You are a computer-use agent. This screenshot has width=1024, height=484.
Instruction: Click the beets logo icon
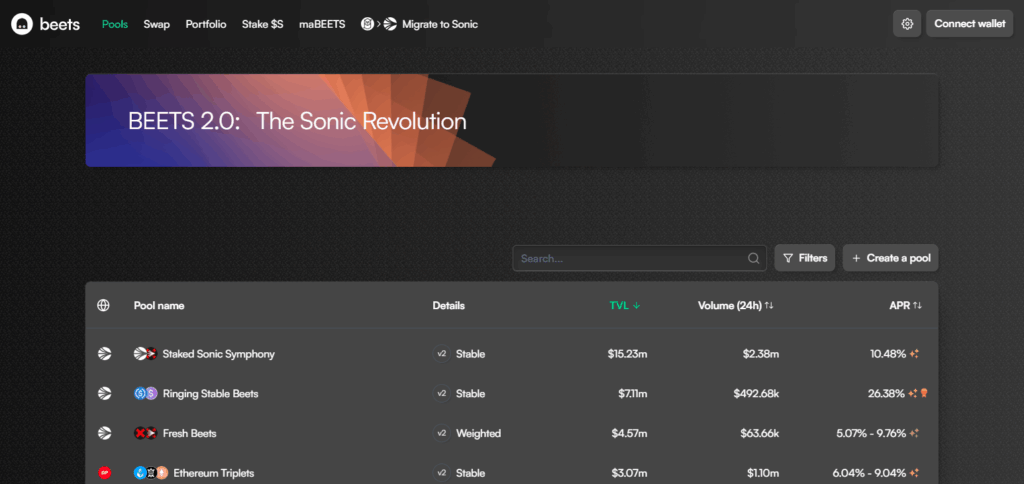coord(22,24)
